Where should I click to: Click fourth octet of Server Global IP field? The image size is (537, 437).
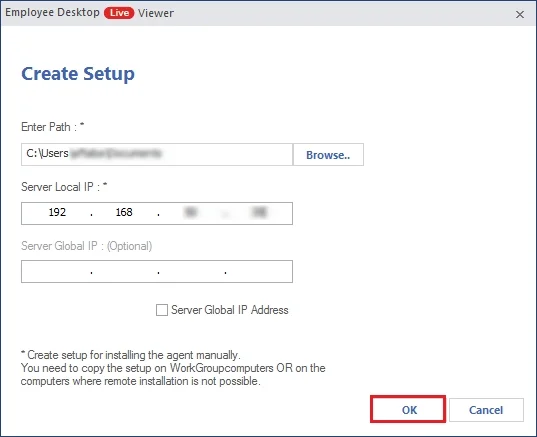(259, 272)
